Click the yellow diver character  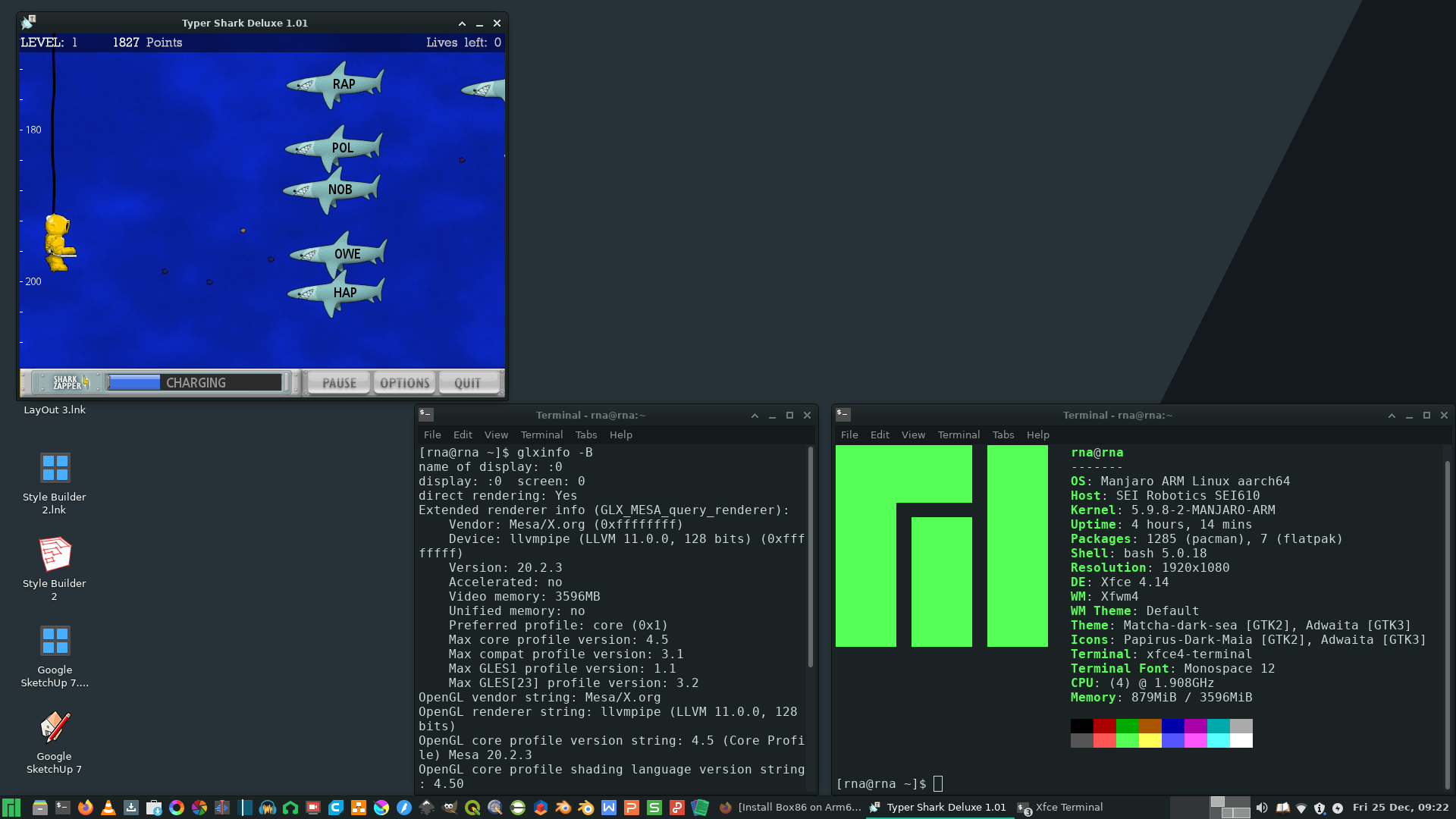point(59,243)
